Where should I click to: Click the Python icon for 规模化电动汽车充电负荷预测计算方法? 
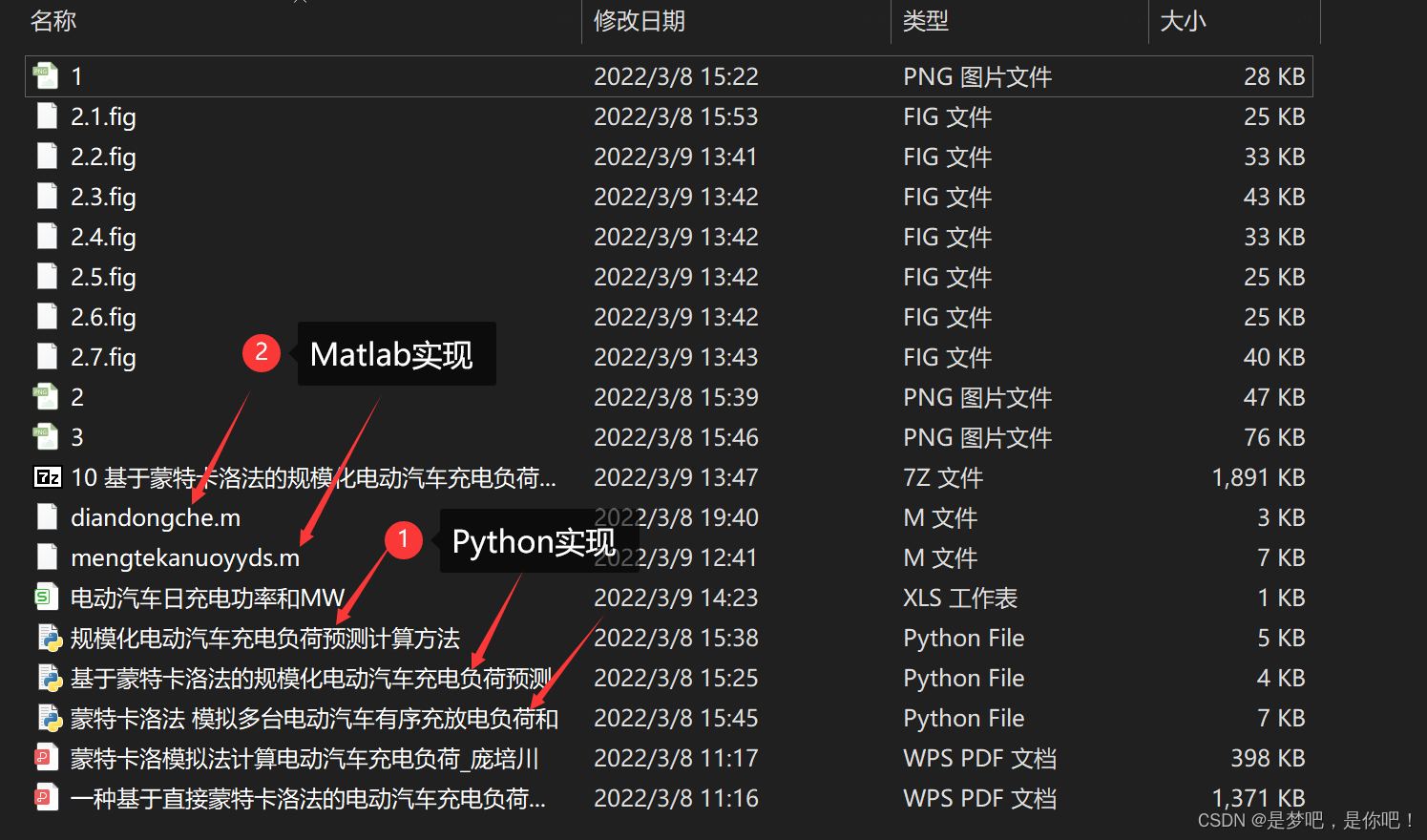pyautogui.click(x=49, y=638)
